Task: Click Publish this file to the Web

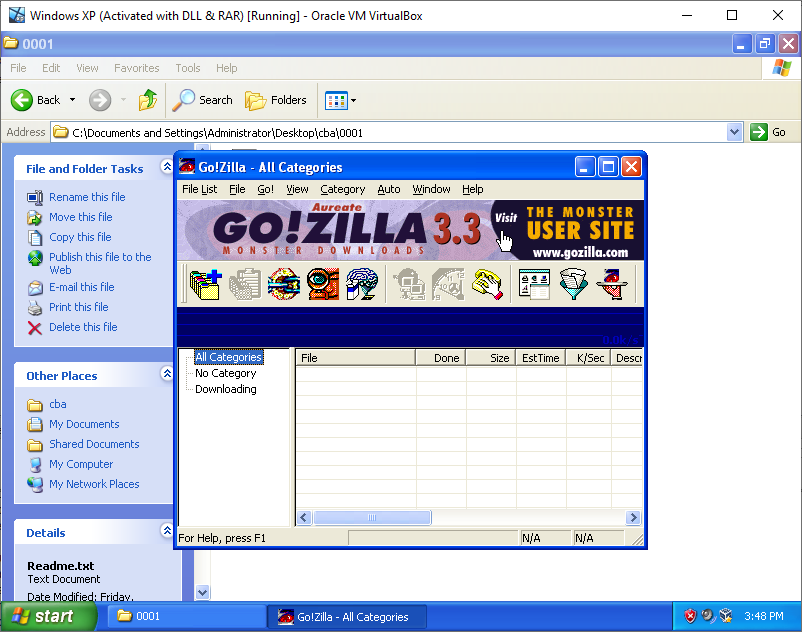Action: 100,263
